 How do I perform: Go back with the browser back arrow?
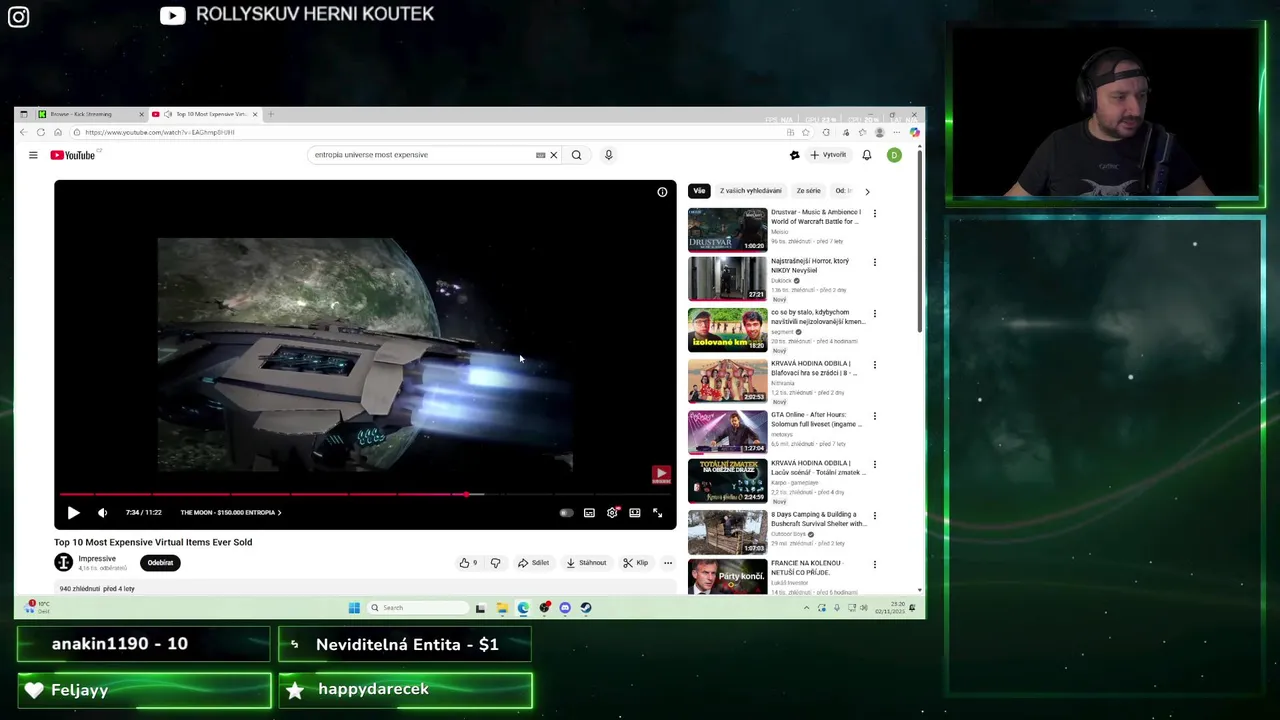[23, 132]
